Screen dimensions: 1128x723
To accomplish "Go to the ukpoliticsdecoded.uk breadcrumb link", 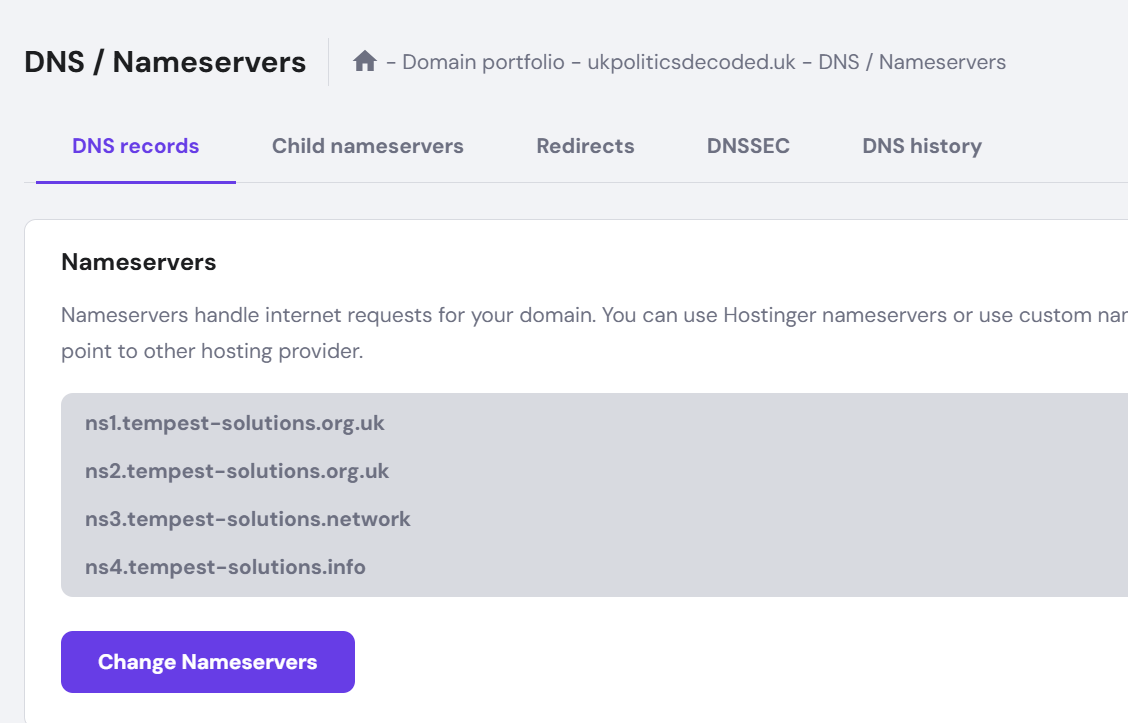I will (x=691, y=62).
